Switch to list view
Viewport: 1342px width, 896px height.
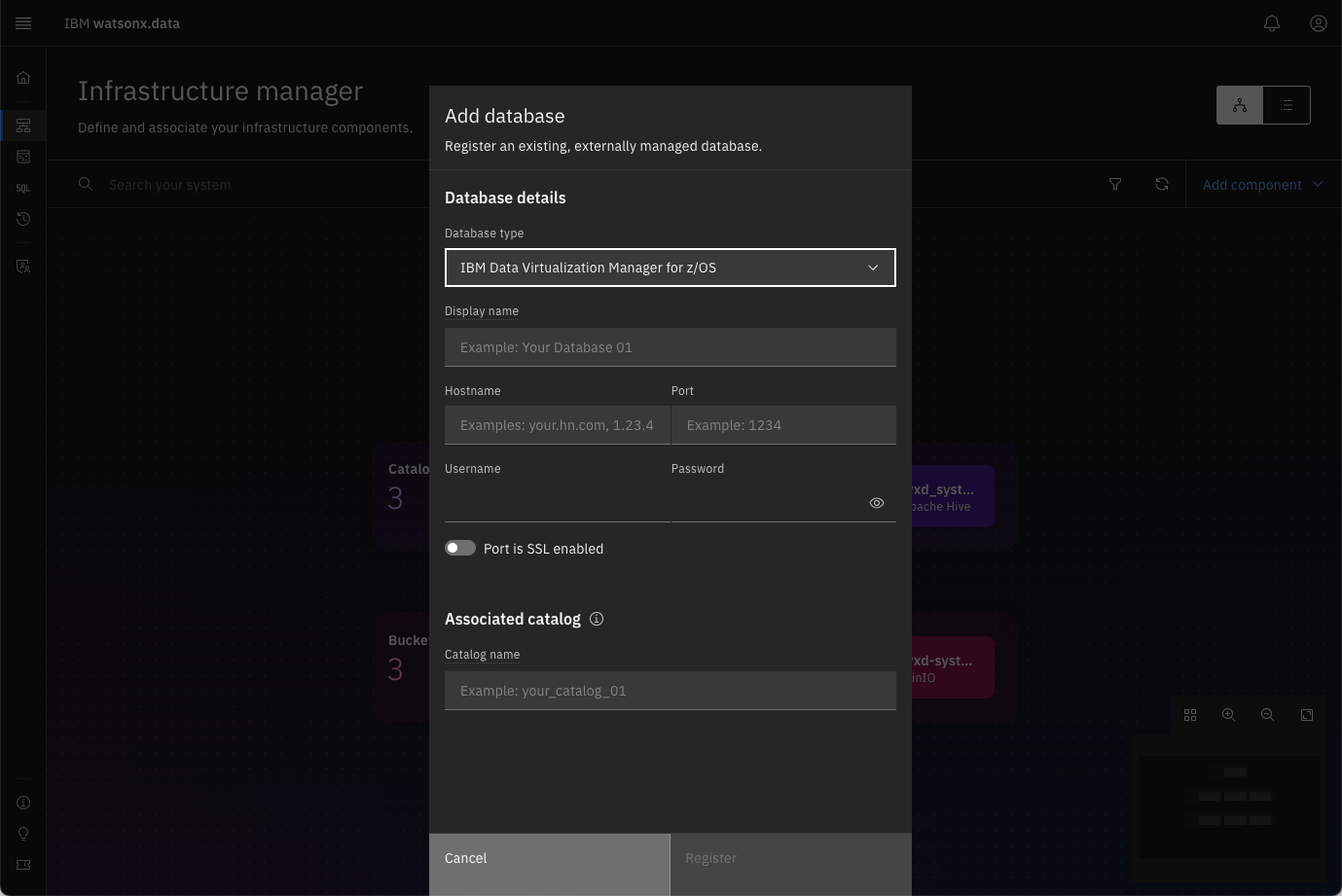tap(1287, 105)
